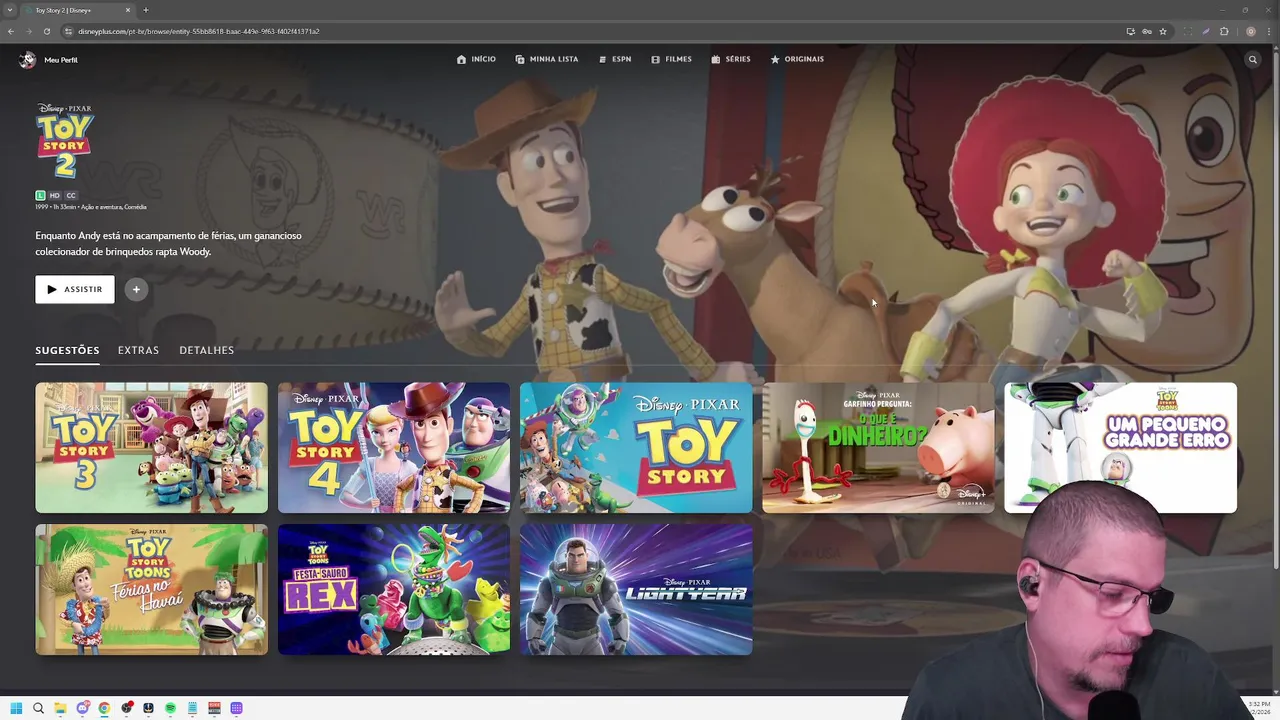Select the Sugestões tab
This screenshot has width=1280, height=720.
click(67, 350)
